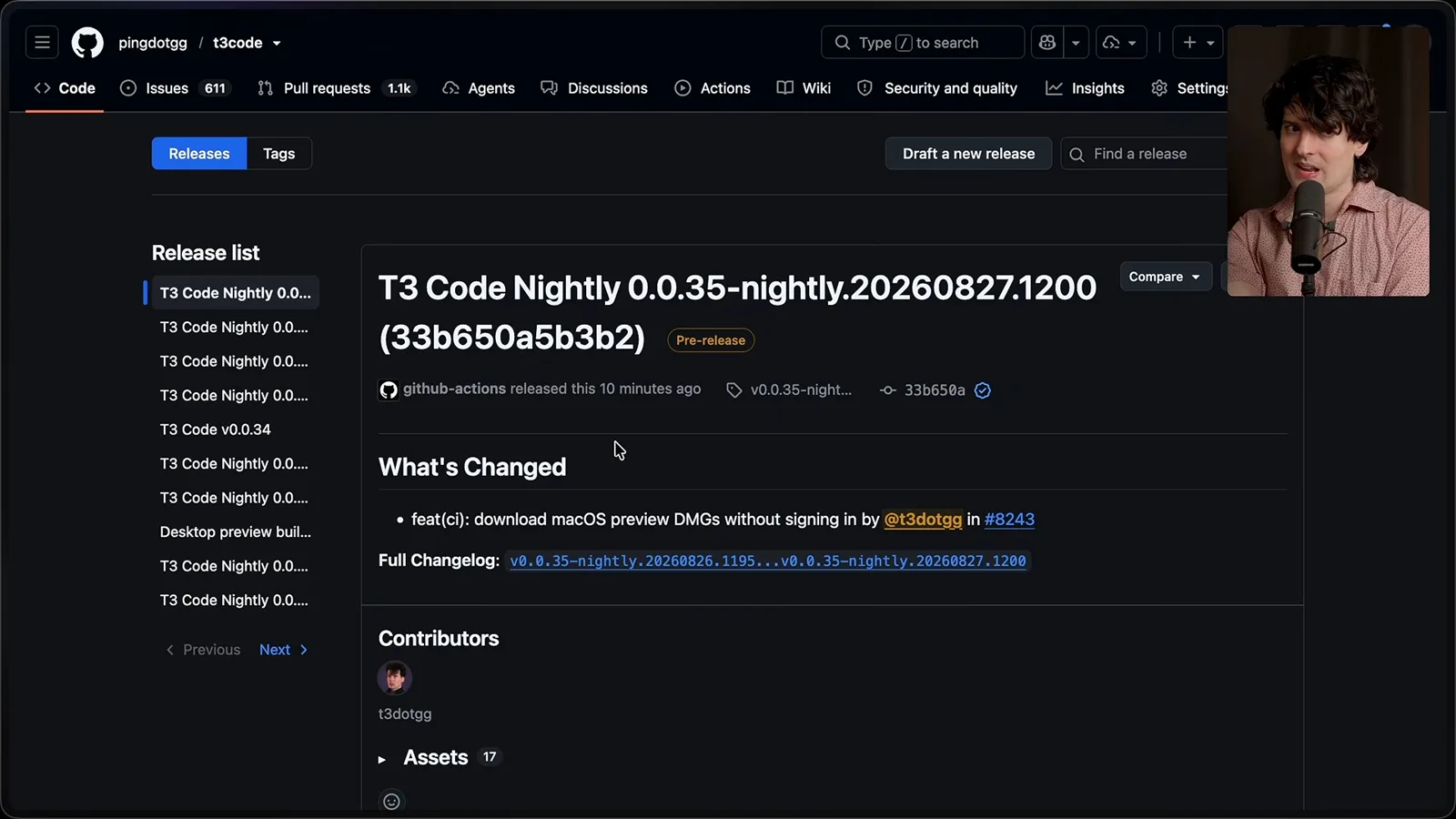Click Draft a new release button
The image size is (1456, 819).
point(968,154)
